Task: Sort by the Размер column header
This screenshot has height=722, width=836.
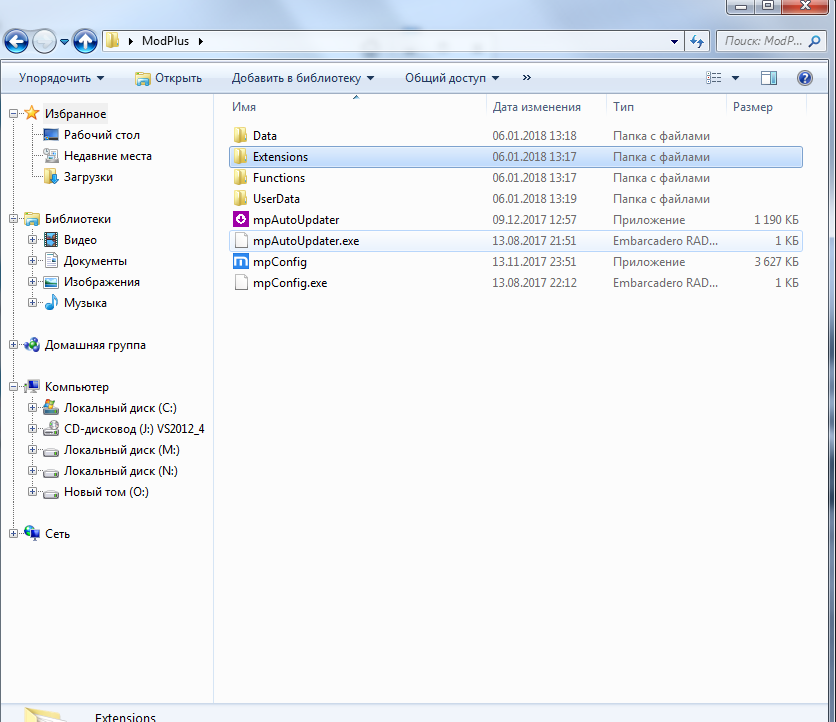Action: click(x=752, y=107)
